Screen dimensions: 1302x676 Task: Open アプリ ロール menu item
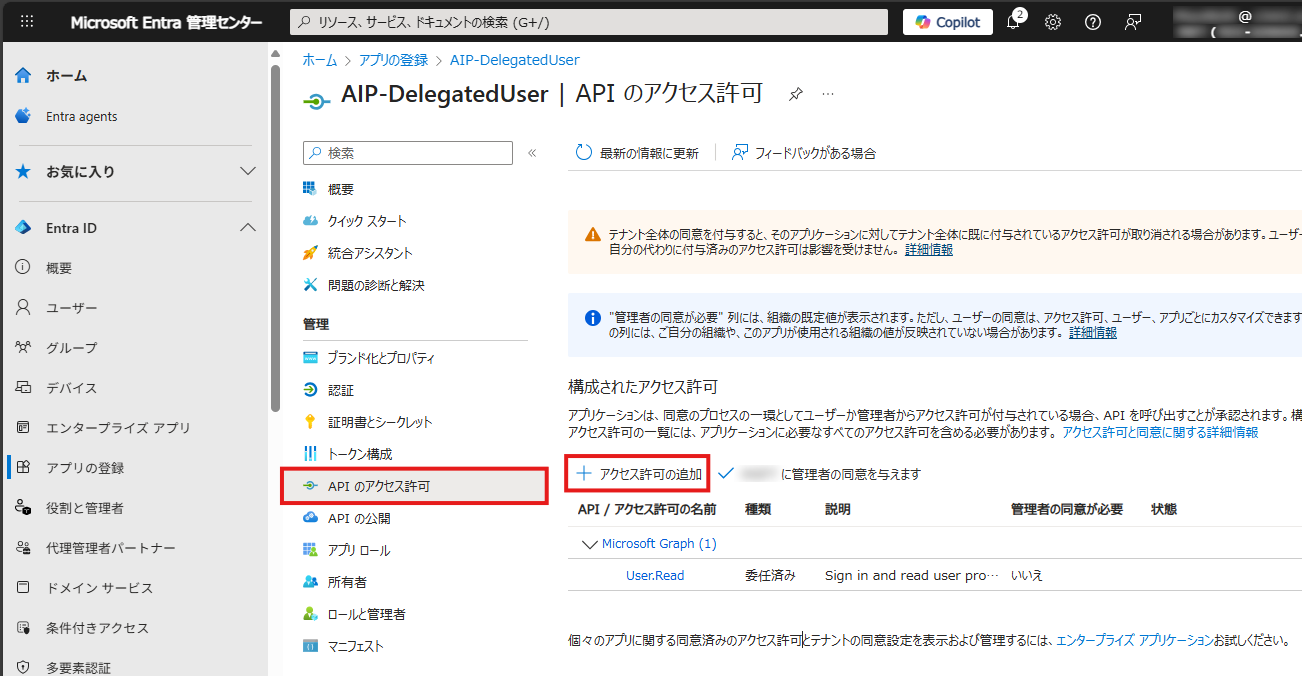359,550
